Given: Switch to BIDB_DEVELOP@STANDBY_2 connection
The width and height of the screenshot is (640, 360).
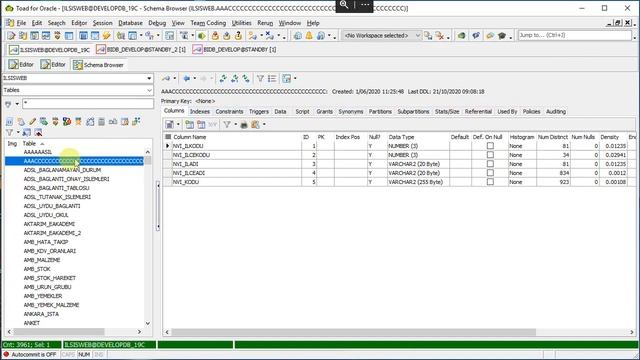Looking at the screenshot, I should point(141,50).
